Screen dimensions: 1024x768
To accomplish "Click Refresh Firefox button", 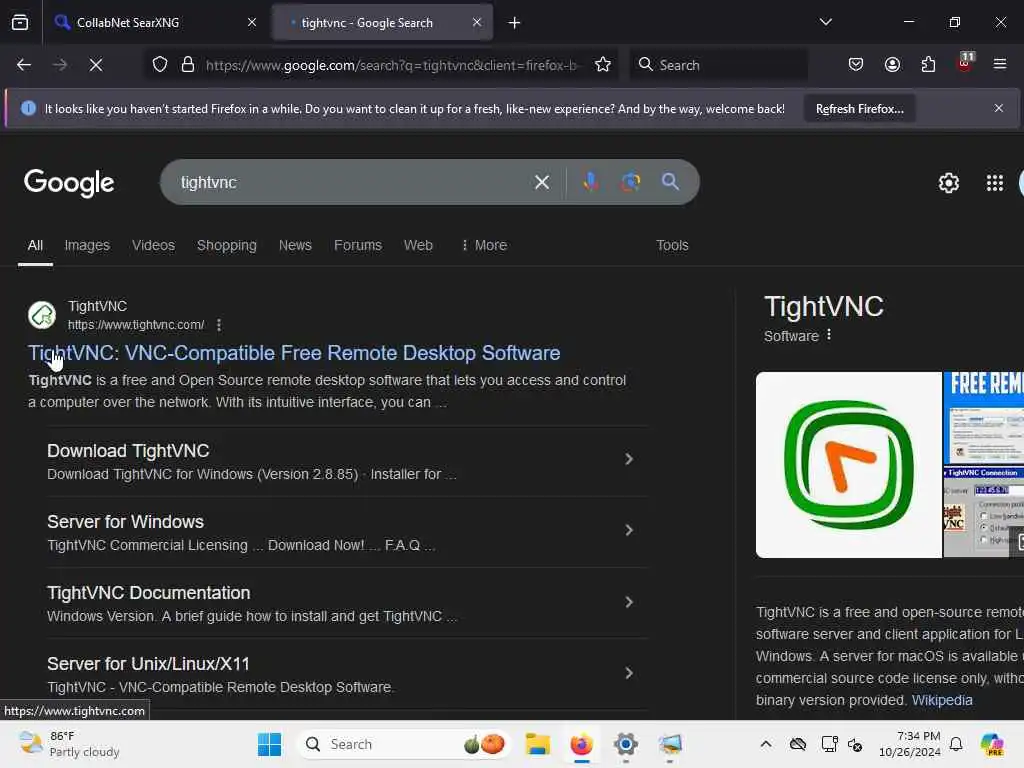I will coord(859,109).
